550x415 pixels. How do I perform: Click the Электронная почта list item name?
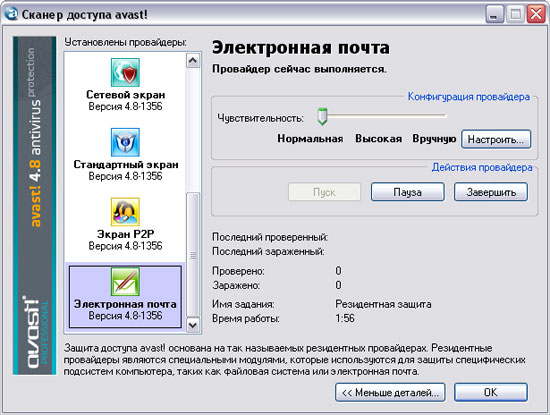(x=125, y=304)
